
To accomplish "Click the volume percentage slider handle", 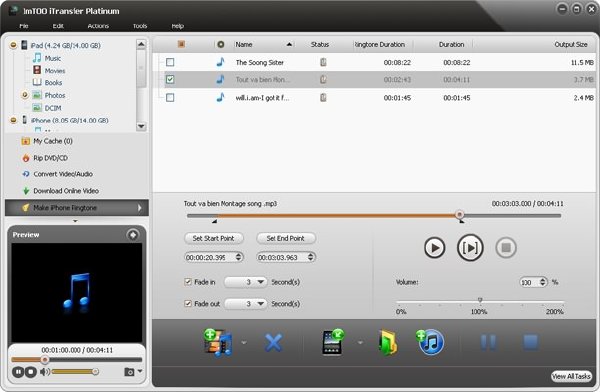I will click(x=480, y=300).
